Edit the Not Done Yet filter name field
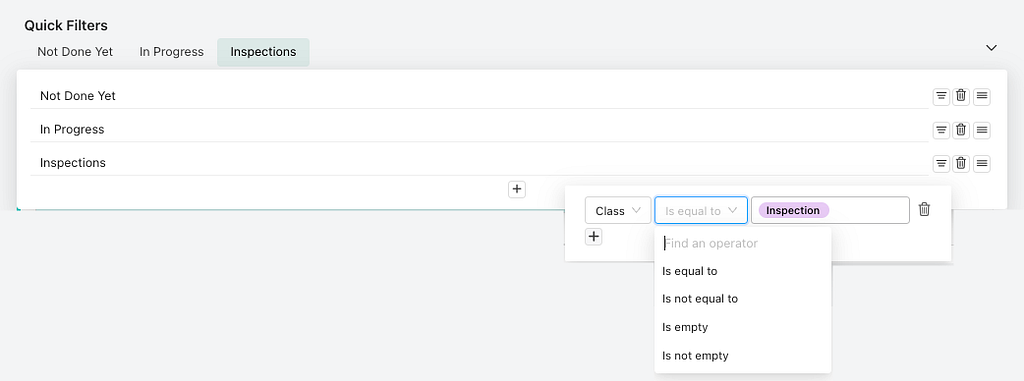 pos(479,96)
